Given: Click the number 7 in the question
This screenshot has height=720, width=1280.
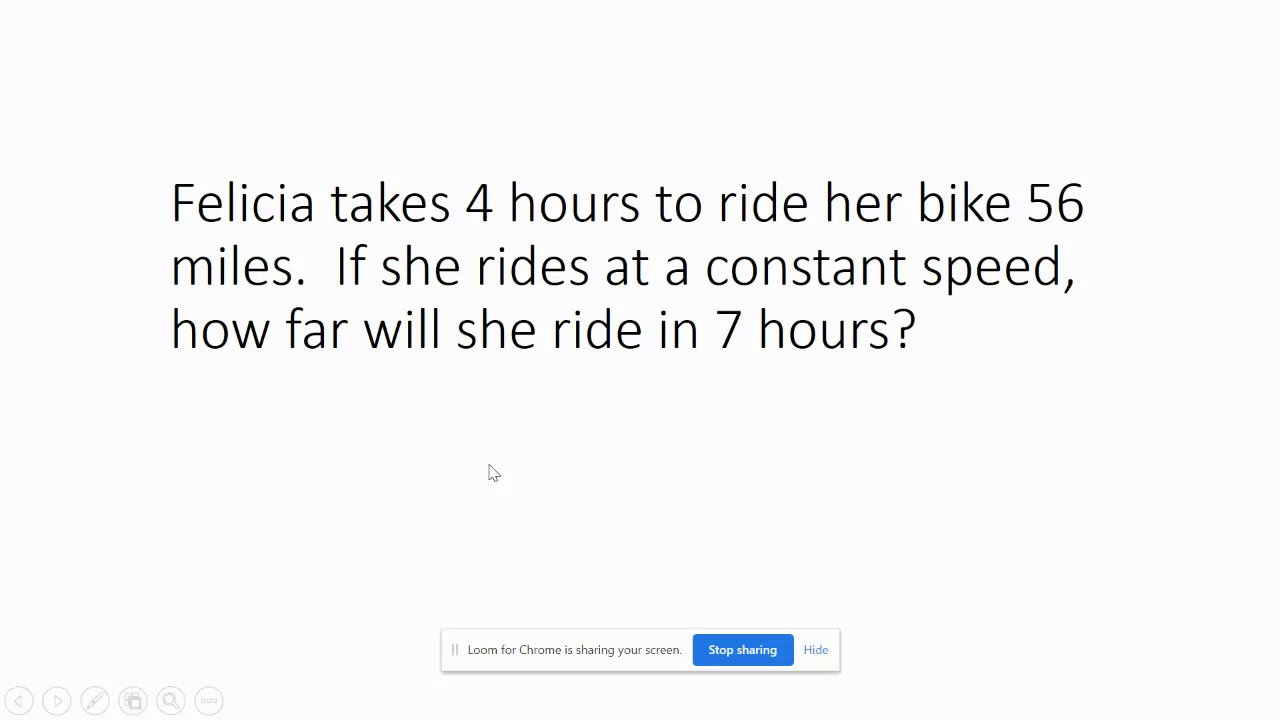Looking at the screenshot, I should tap(727, 329).
